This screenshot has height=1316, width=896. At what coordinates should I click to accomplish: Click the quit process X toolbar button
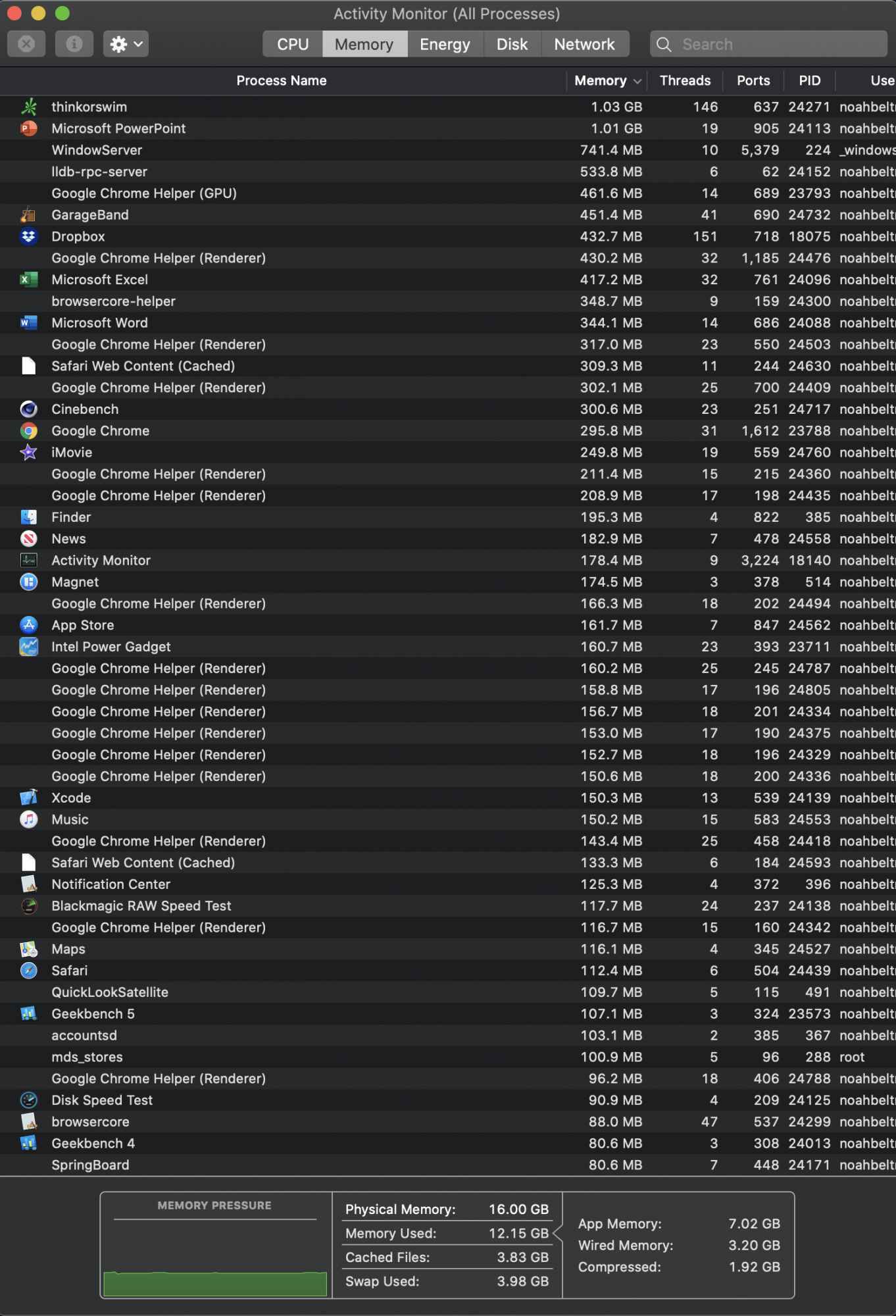click(x=26, y=44)
